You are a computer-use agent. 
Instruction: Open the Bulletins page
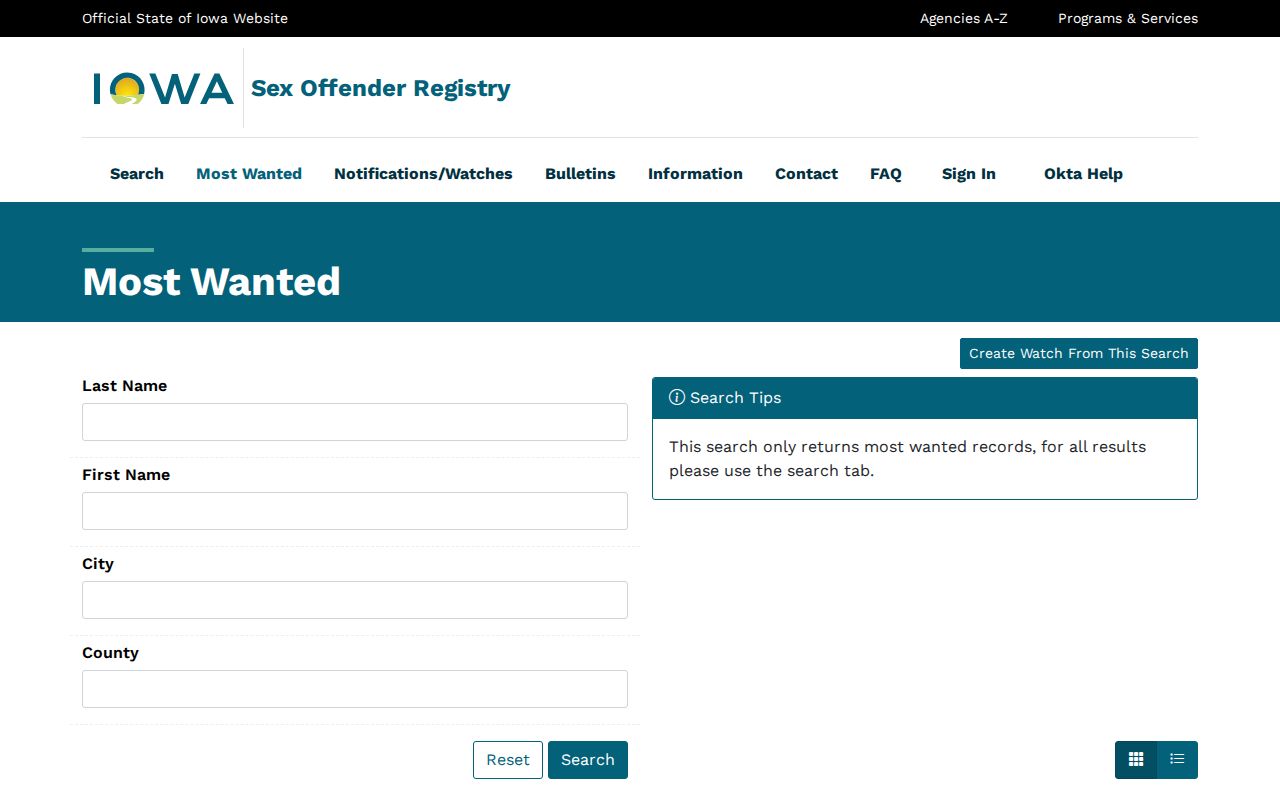coord(580,174)
